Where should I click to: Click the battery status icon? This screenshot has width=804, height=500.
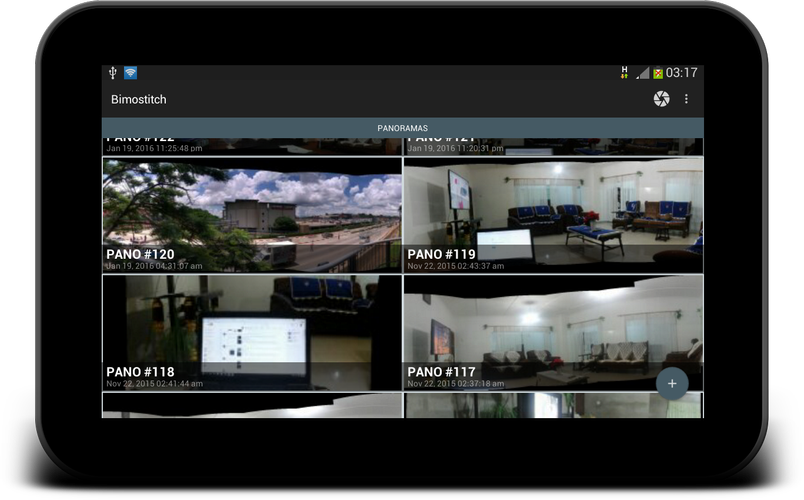(658, 73)
